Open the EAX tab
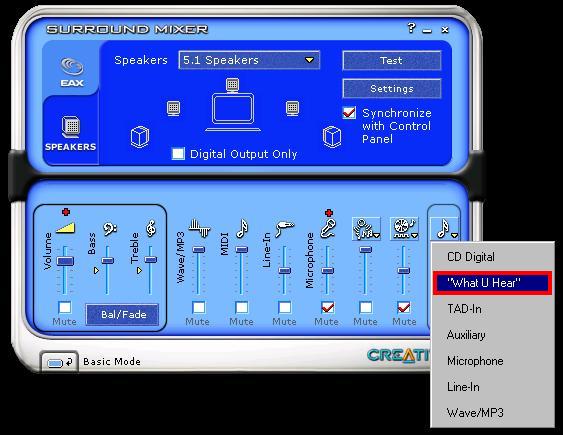Viewport: 563px width, 435px height. coord(72,72)
